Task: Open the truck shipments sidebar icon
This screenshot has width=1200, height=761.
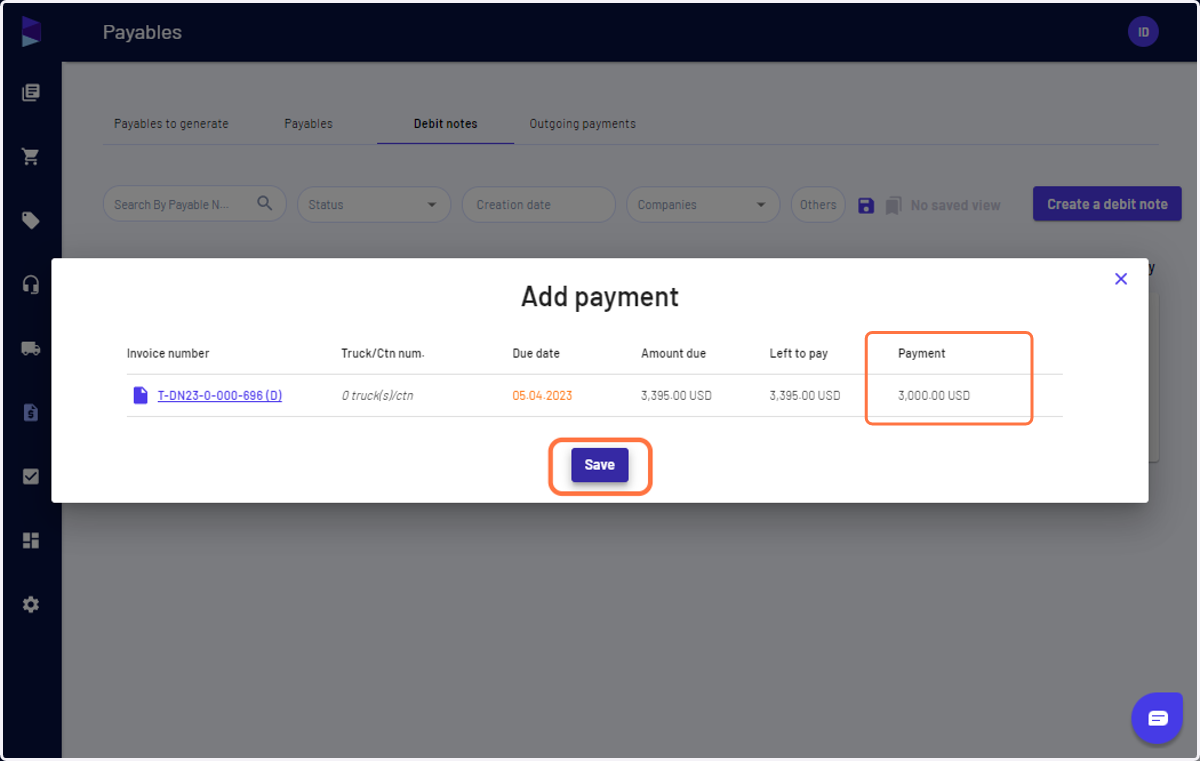Action: (31, 349)
